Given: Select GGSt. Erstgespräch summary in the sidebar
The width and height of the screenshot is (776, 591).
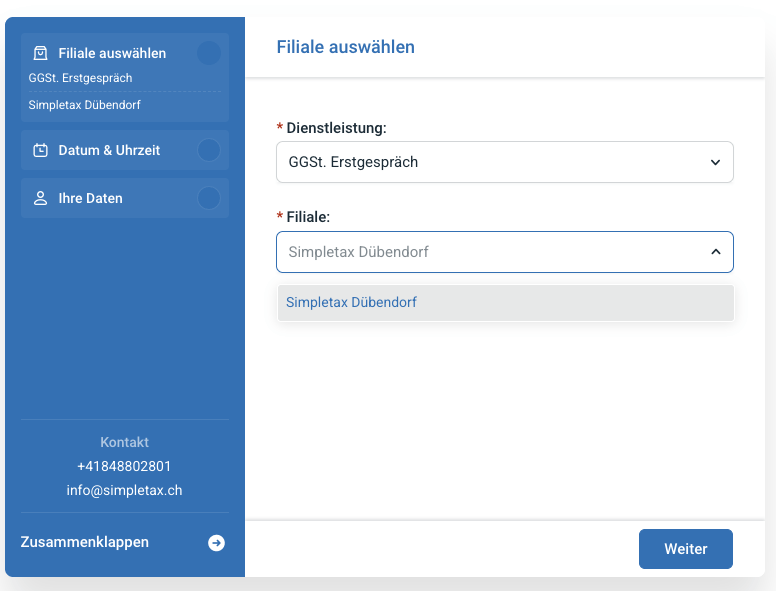Looking at the screenshot, I should pyautogui.click(x=81, y=78).
